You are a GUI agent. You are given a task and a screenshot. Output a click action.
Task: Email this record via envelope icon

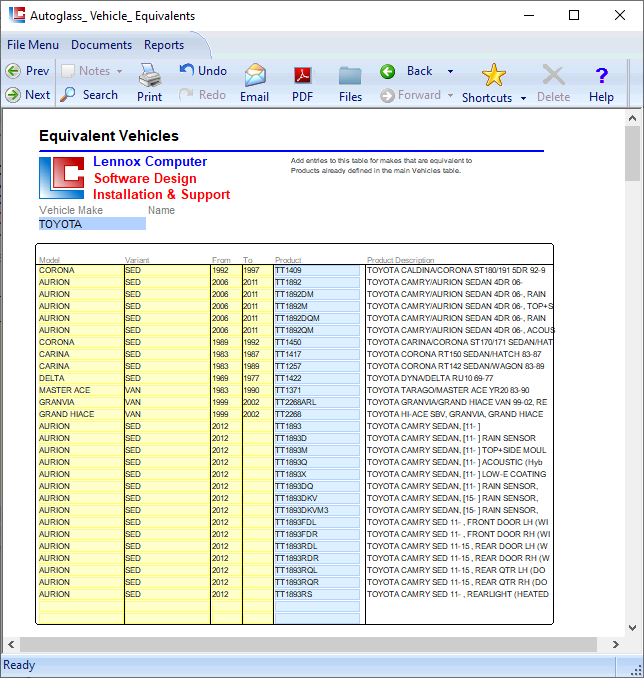coord(255,83)
